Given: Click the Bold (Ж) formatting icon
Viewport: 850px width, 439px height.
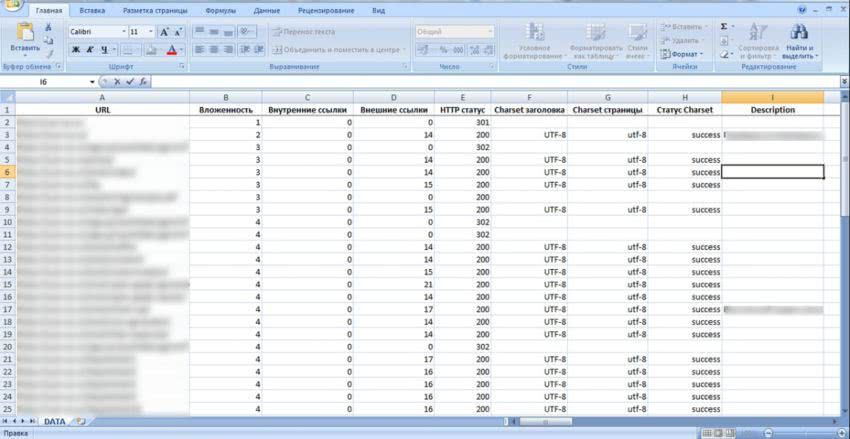Looking at the screenshot, I should [x=75, y=49].
